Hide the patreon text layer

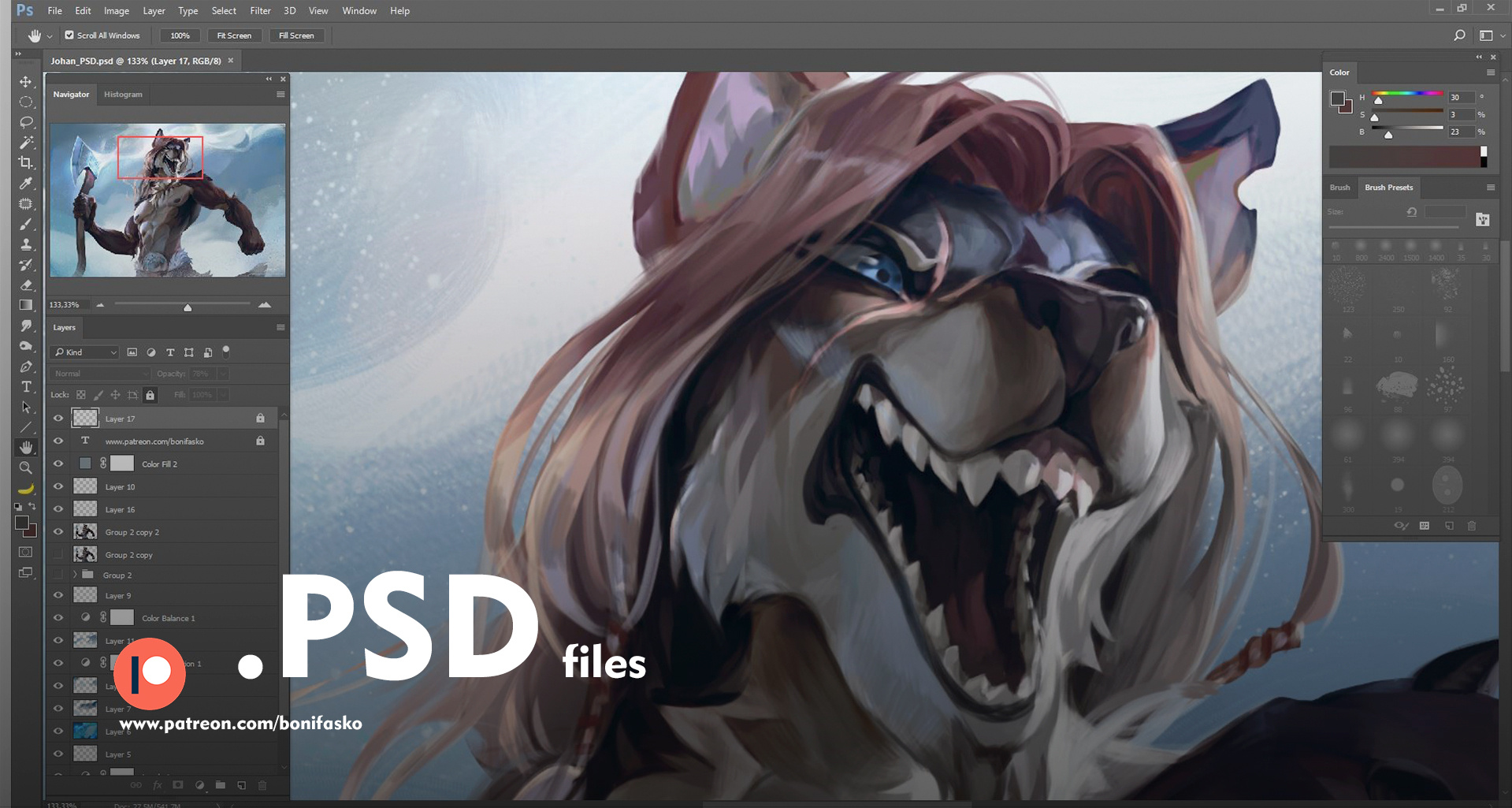58,441
